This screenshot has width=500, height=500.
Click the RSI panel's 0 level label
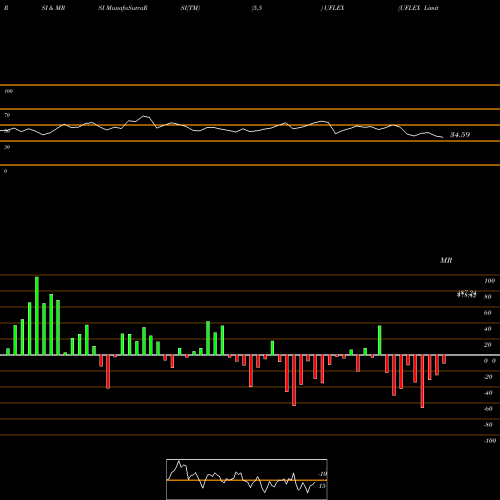(5, 171)
